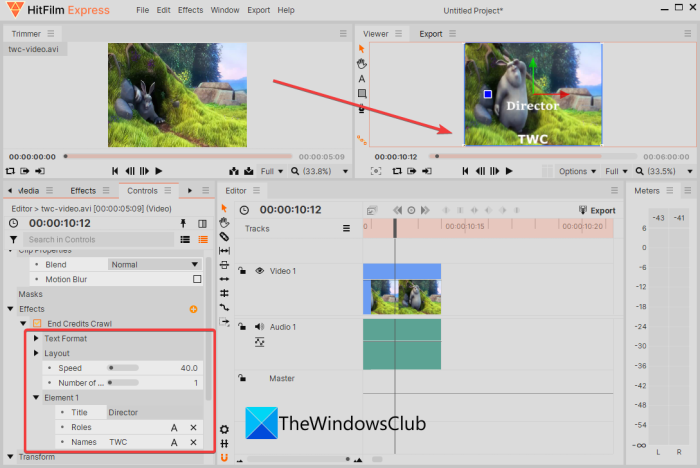Lock the Master track

[242, 378]
